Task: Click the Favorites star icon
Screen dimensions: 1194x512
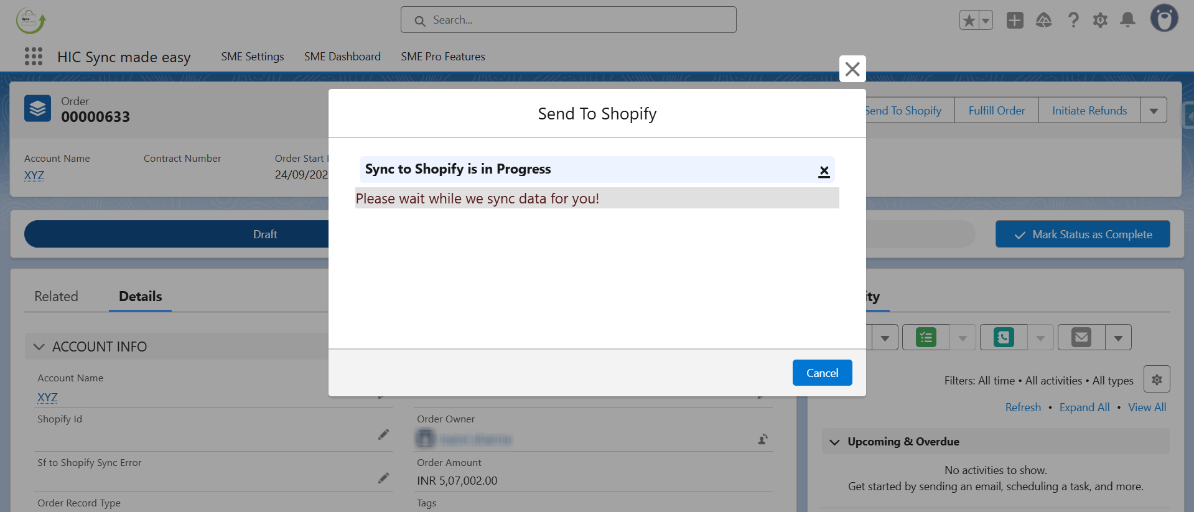Action: coord(969,20)
